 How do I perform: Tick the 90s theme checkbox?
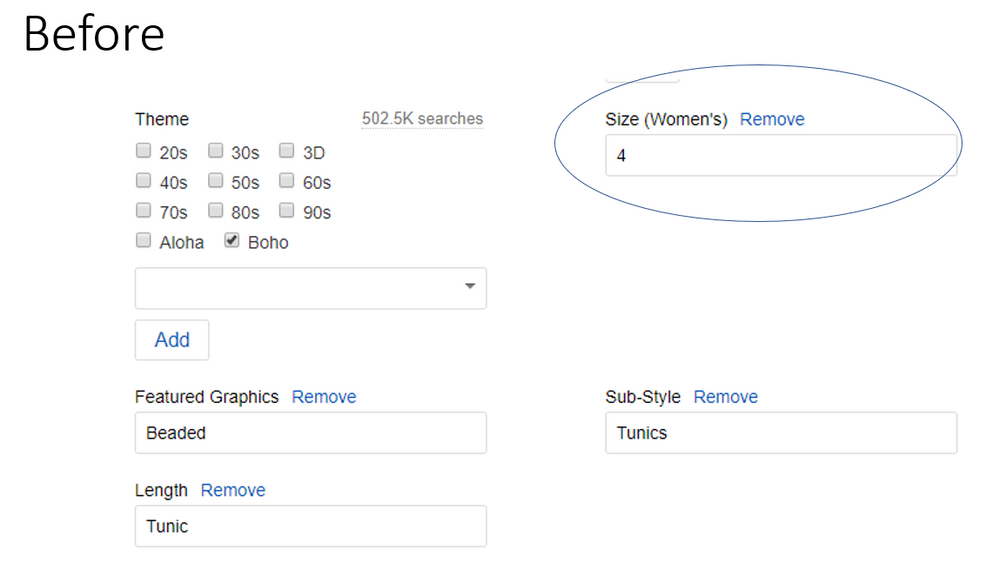(287, 212)
